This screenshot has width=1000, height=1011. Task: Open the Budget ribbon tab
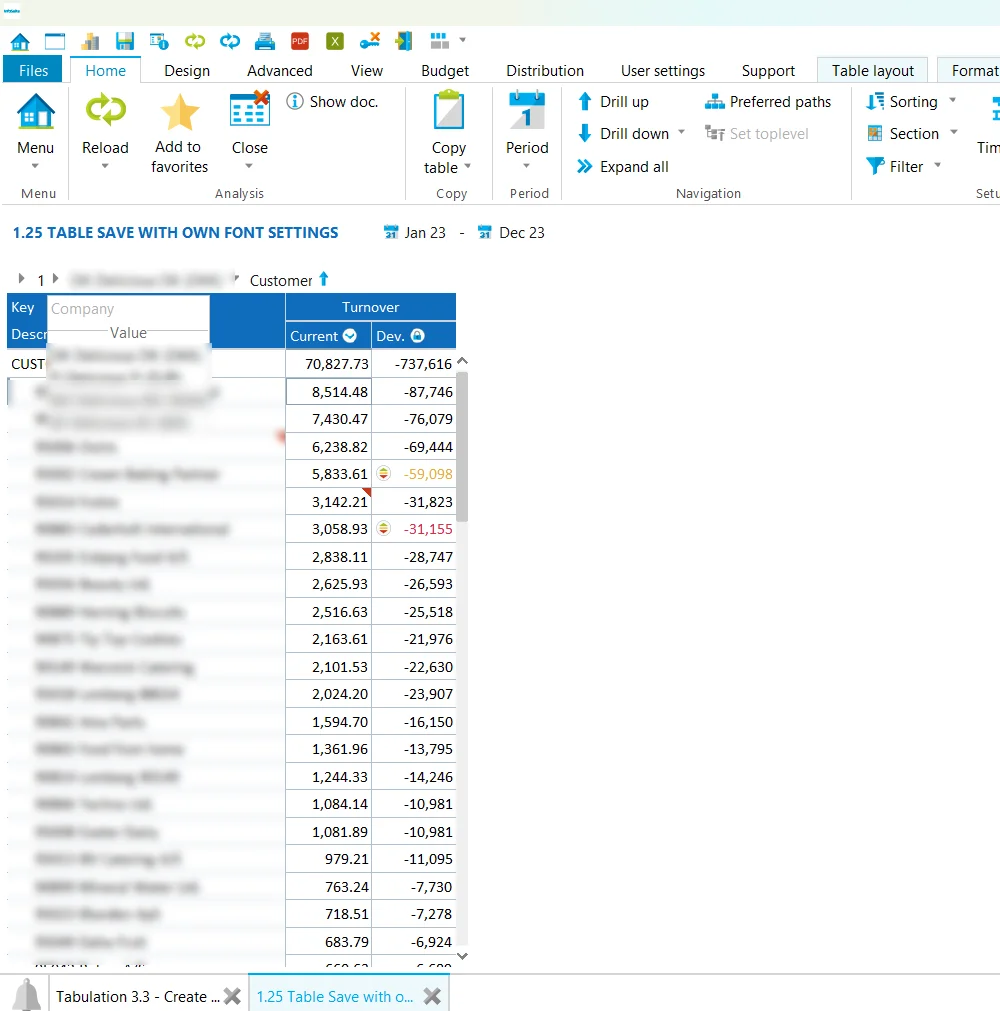(x=445, y=70)
